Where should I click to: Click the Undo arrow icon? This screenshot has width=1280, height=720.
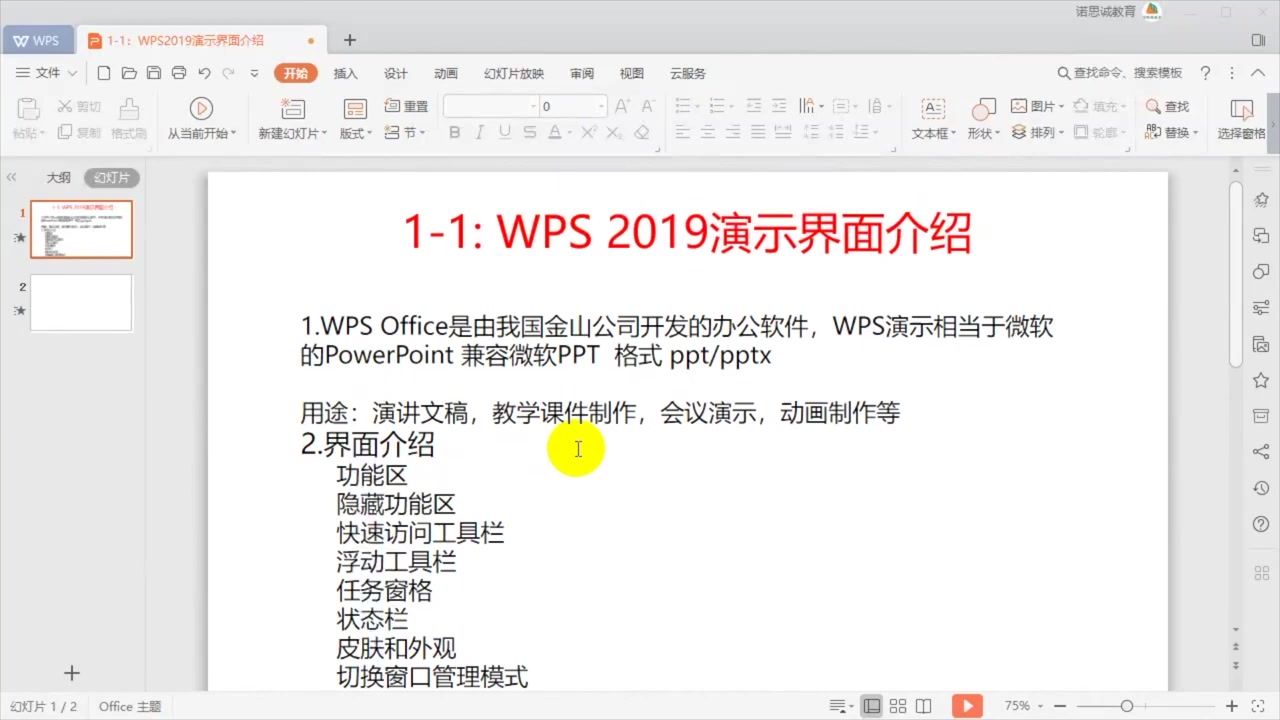tap(205, 73)
